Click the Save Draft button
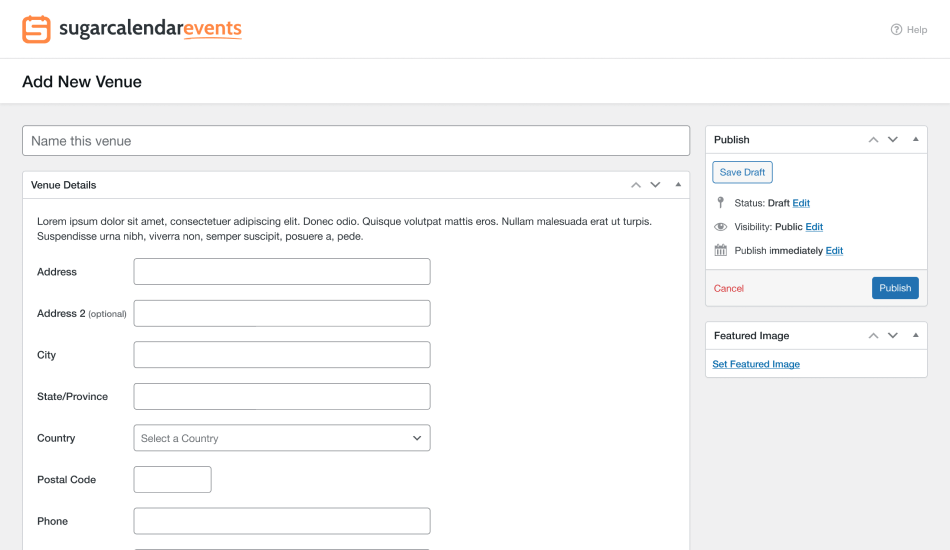Image resolution: width=950 pixels, height=550 pixels. (742, 172)
